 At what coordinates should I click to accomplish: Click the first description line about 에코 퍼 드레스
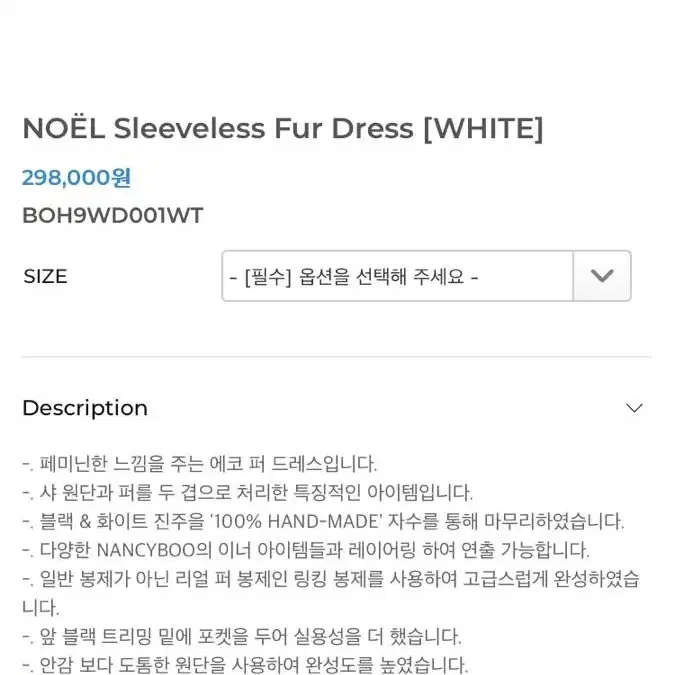coord(200,464)
